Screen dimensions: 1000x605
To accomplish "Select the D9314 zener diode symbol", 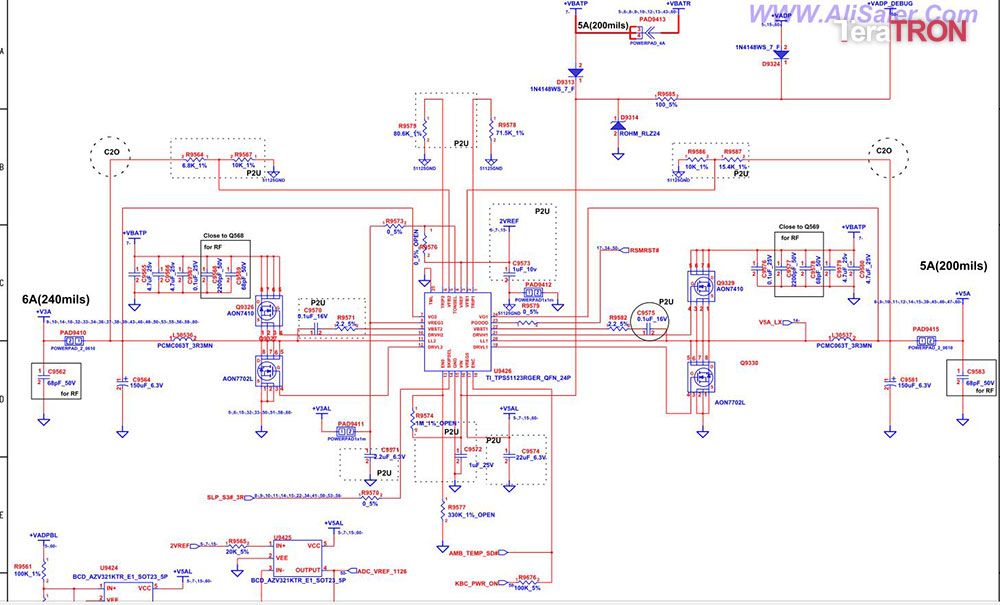I will tap(618, 125).
